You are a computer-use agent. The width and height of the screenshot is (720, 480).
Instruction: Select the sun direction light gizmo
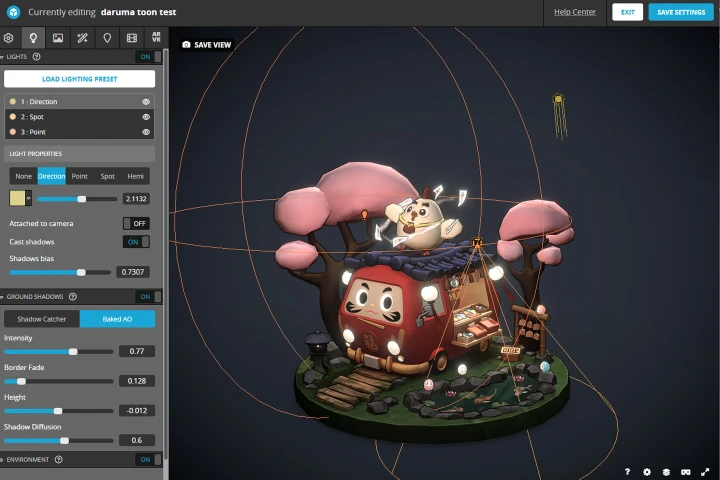coord(558,99)
